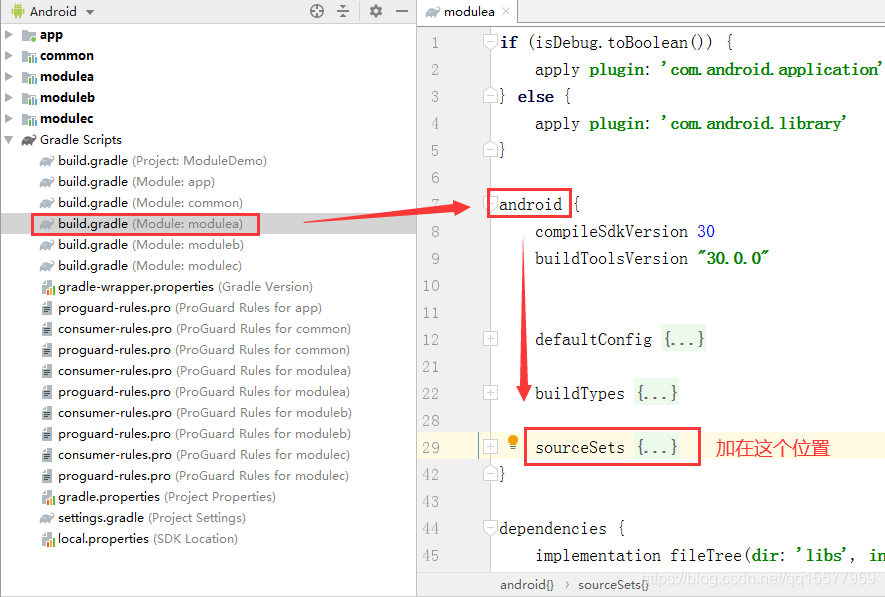Open proguard-rules.pro for app
The image size is (885, 597).
click(x=181, y=308)
